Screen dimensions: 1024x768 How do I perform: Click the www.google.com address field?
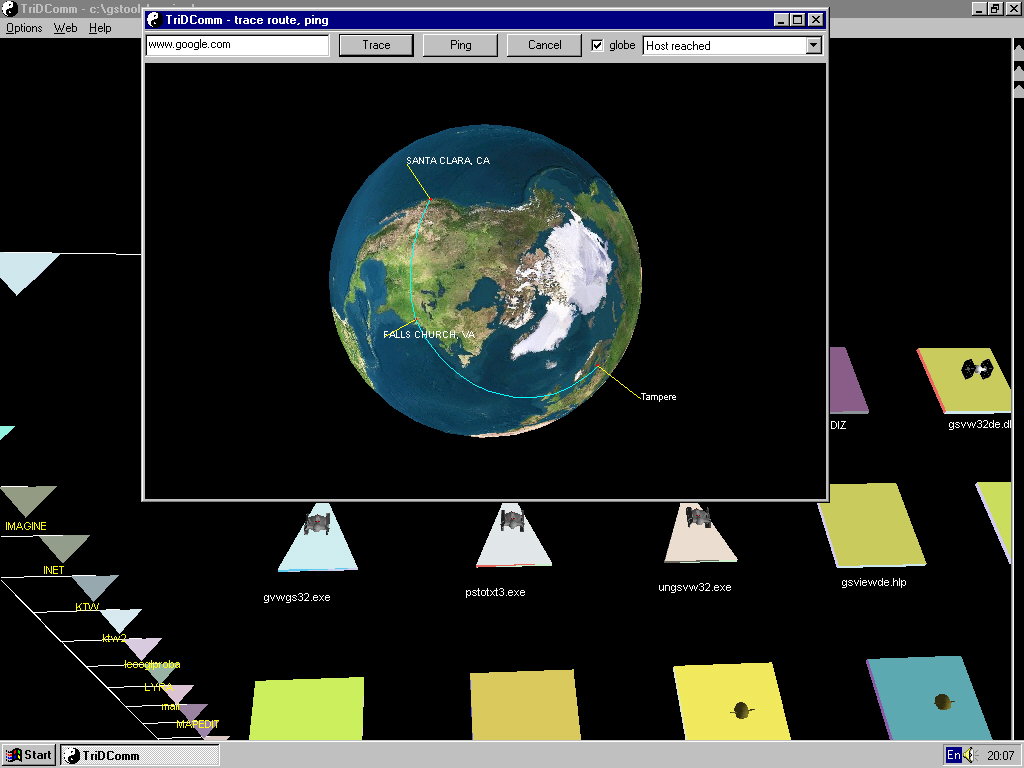coord(237,45)
